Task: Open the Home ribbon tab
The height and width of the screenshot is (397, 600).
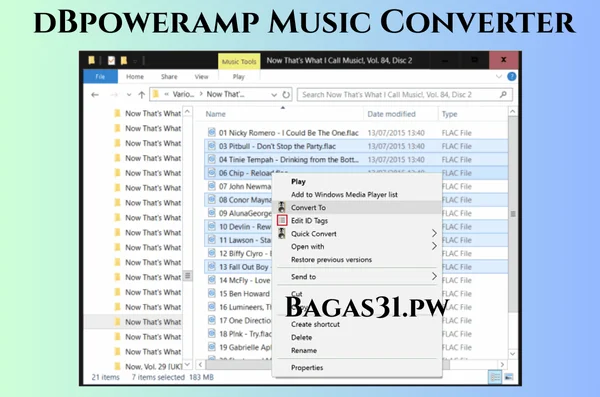Action: pyautogui.click(x=135, y=77)
